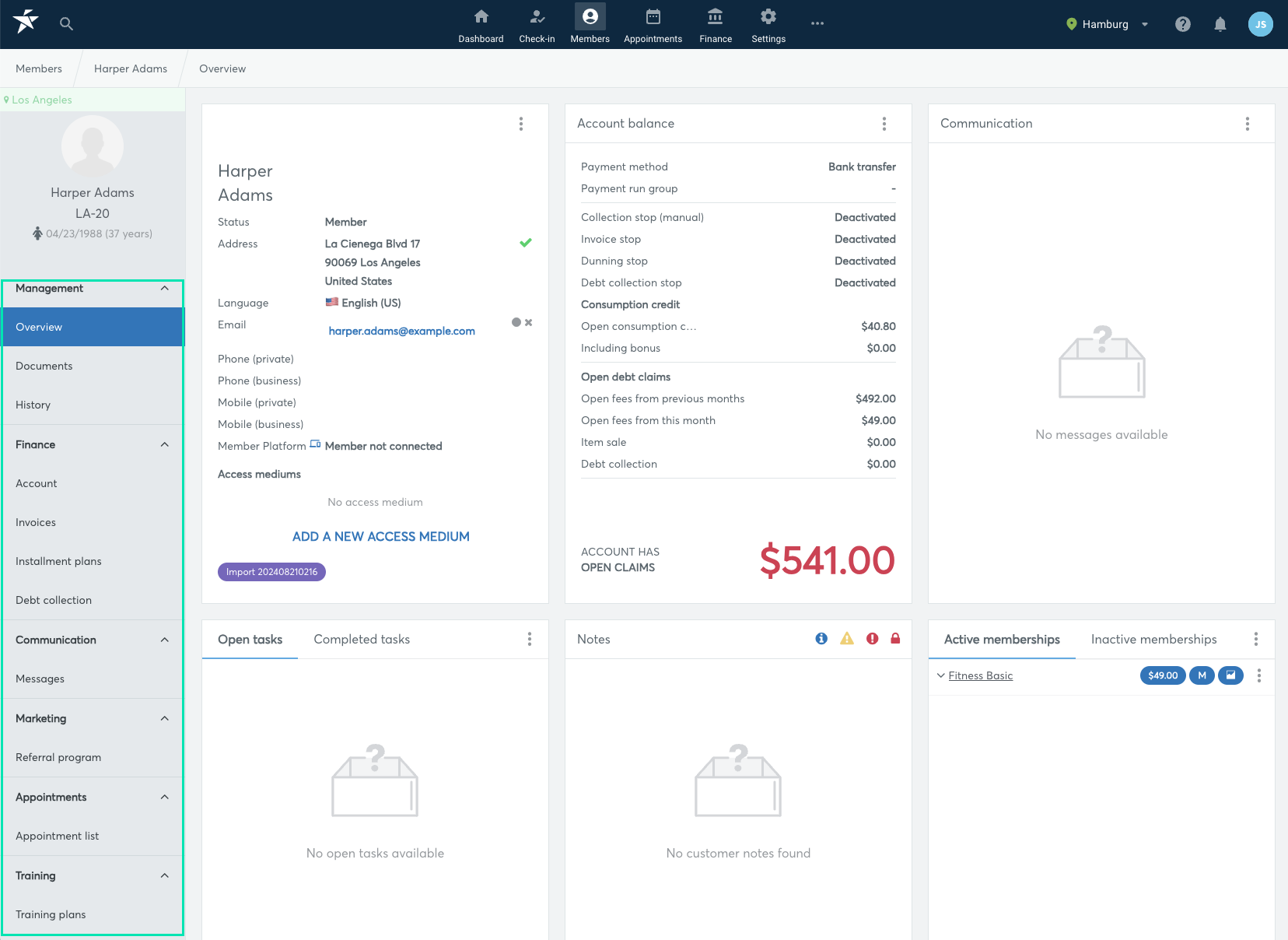Open Appointments calendar icon
The height and width of the screenshot is (940, 1288).
[x=653, y=16]
